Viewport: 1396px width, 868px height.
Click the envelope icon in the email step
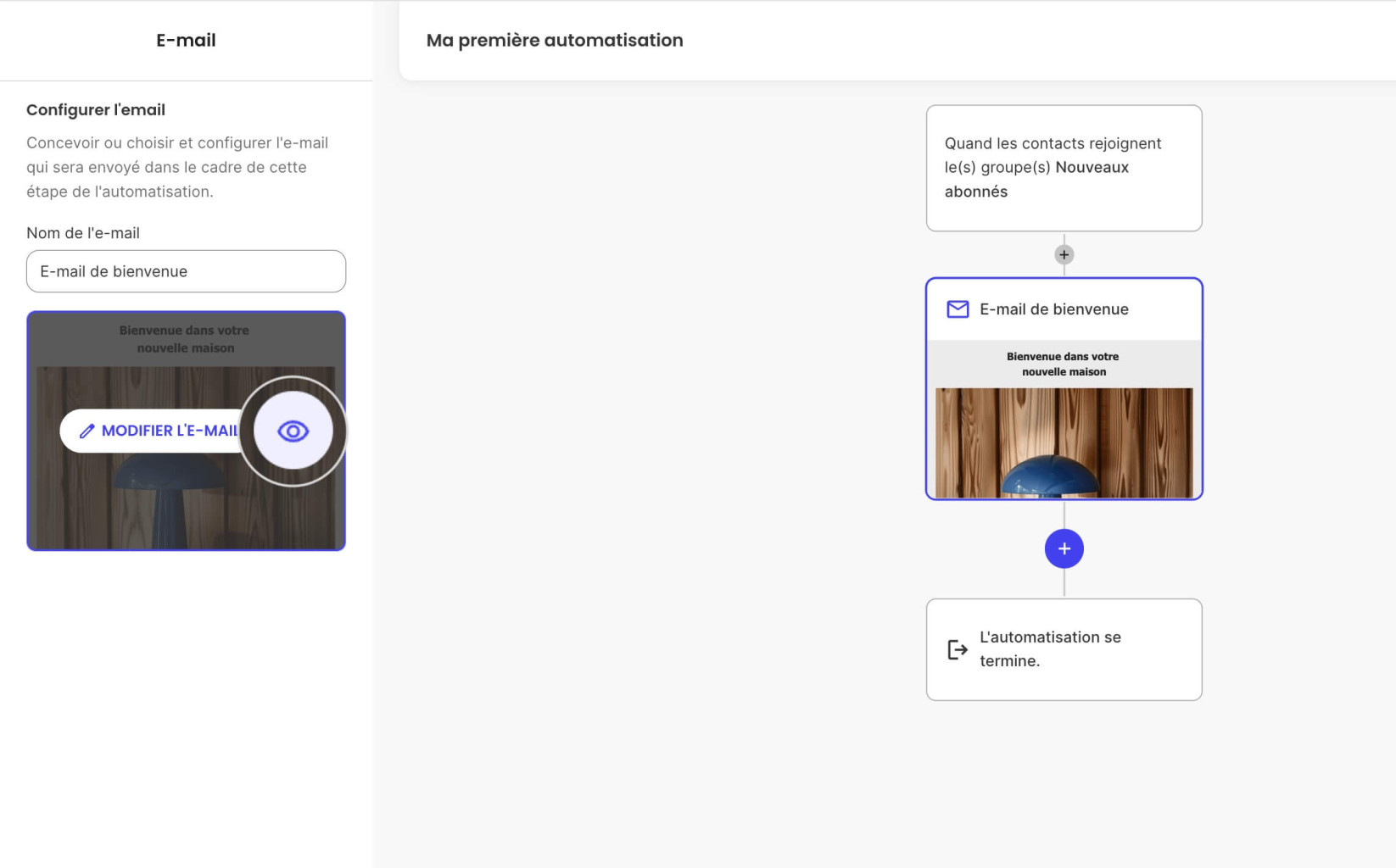click(x=958, y=309)
